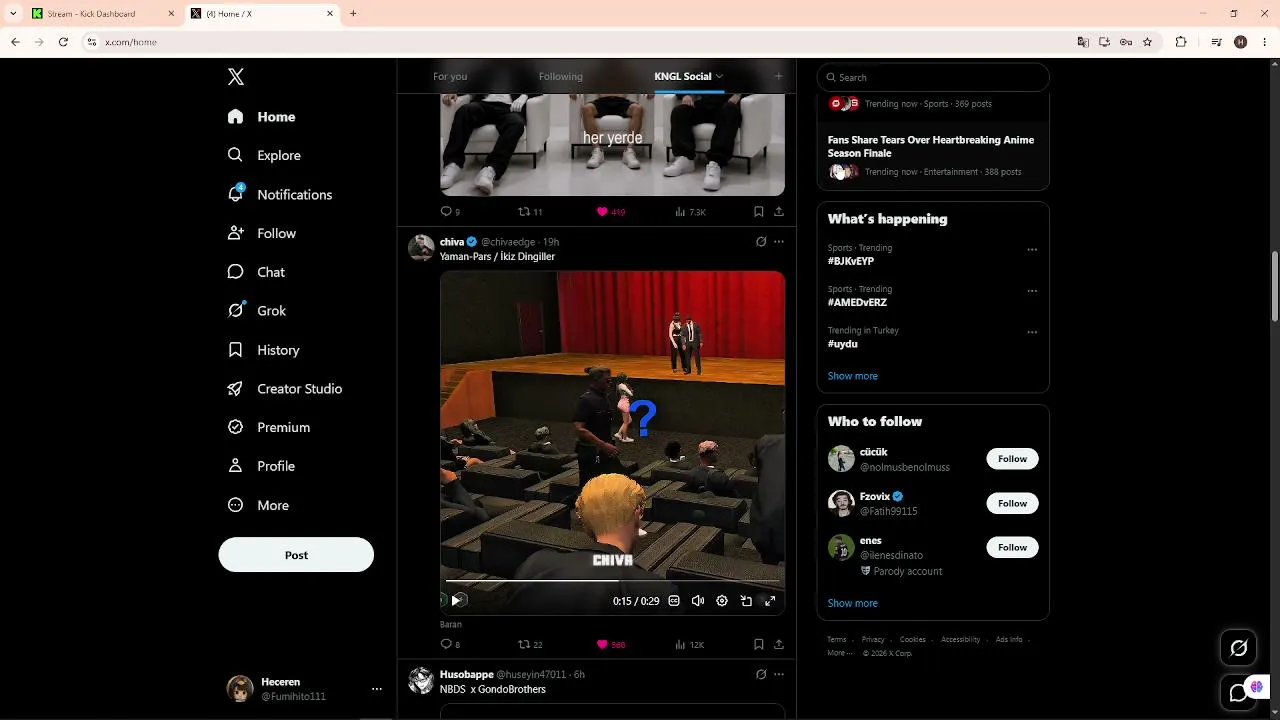The image size is (1280, 720).
Task: Open more options on Husobappe's post
Action: point(779,675)
